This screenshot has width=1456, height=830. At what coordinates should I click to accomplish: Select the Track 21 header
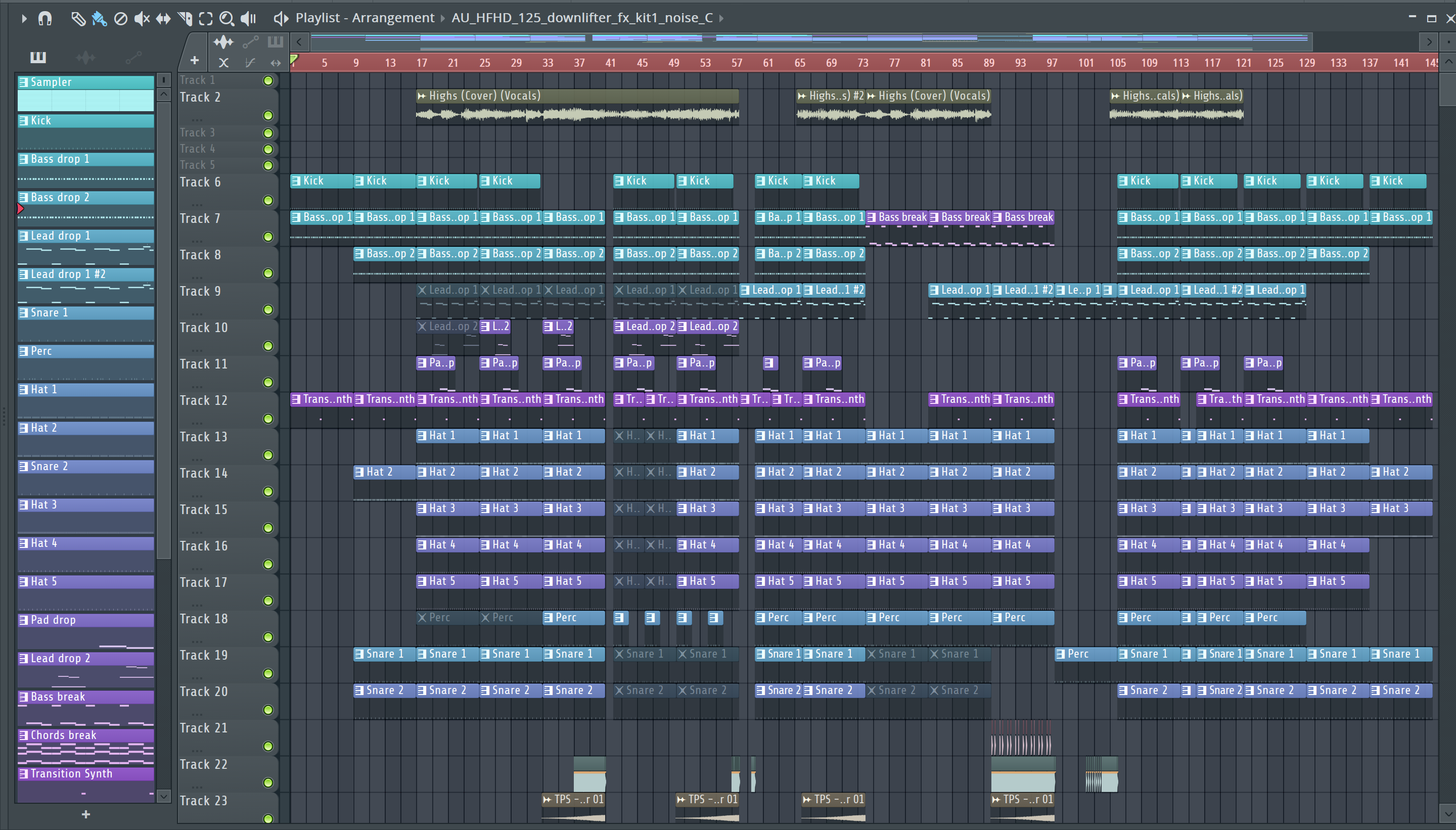pos(228,736)
